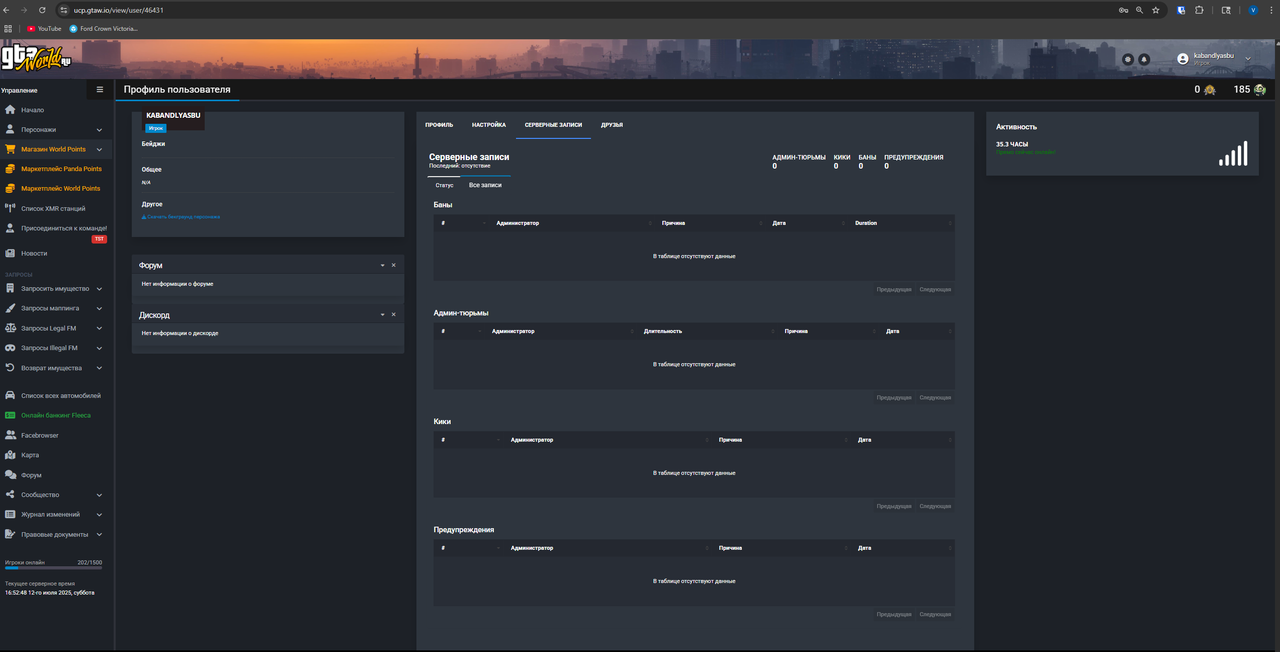Open the Форум chat bubbles icon
This screenshot has width=1280, height=652.
[x=10, y=475]
